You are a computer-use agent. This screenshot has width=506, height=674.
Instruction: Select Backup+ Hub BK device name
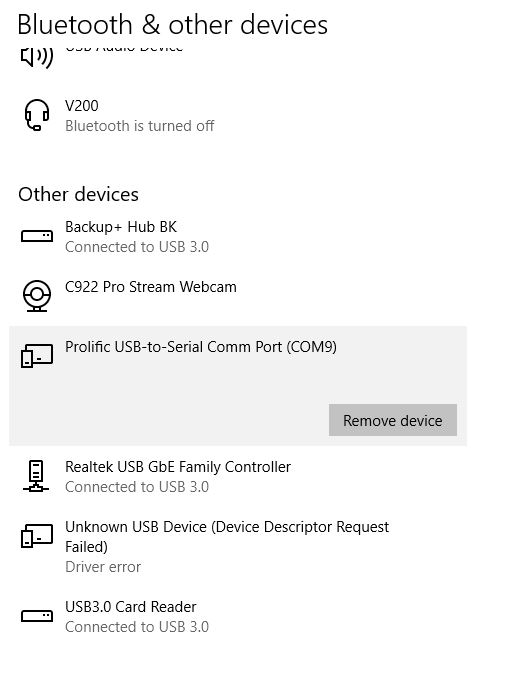[121, 227]
